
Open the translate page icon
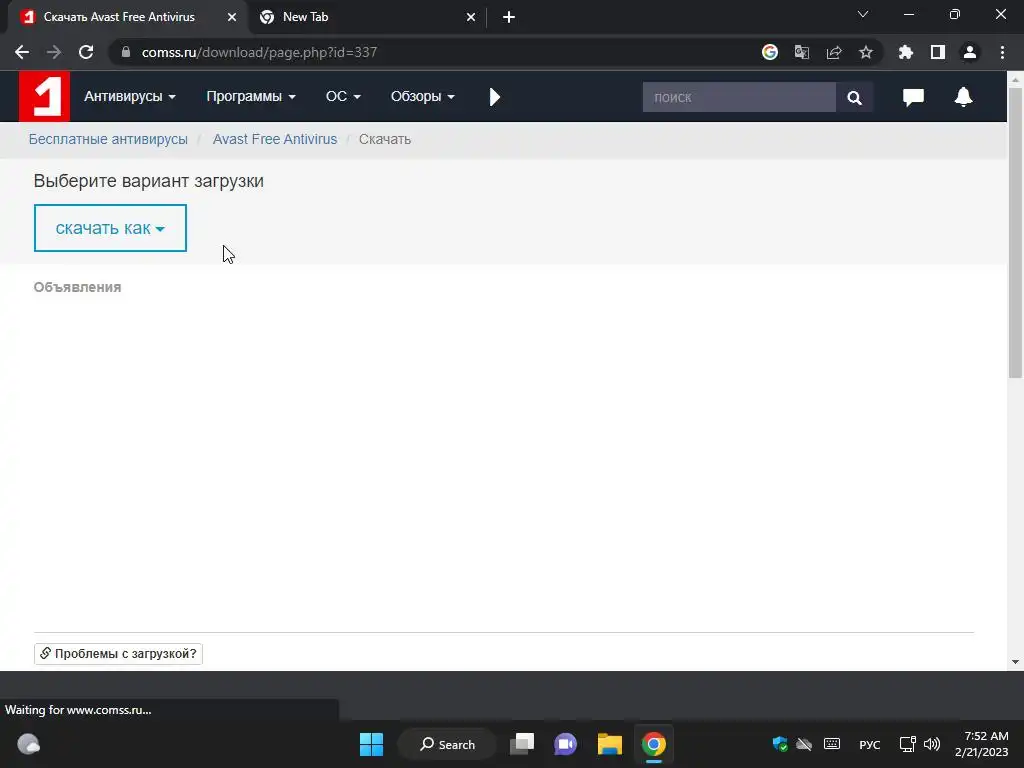pos(802,52)
